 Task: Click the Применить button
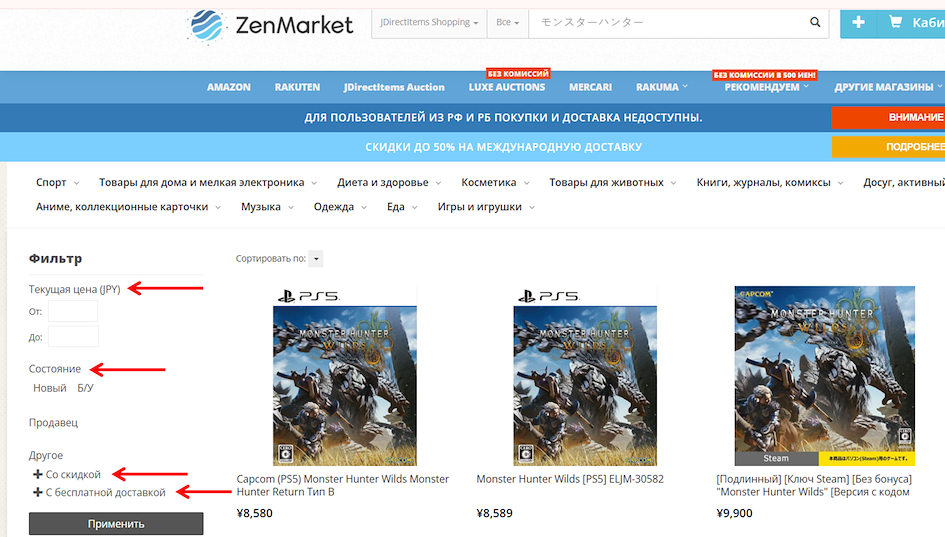pyautogui.click(x=116, y=524)
